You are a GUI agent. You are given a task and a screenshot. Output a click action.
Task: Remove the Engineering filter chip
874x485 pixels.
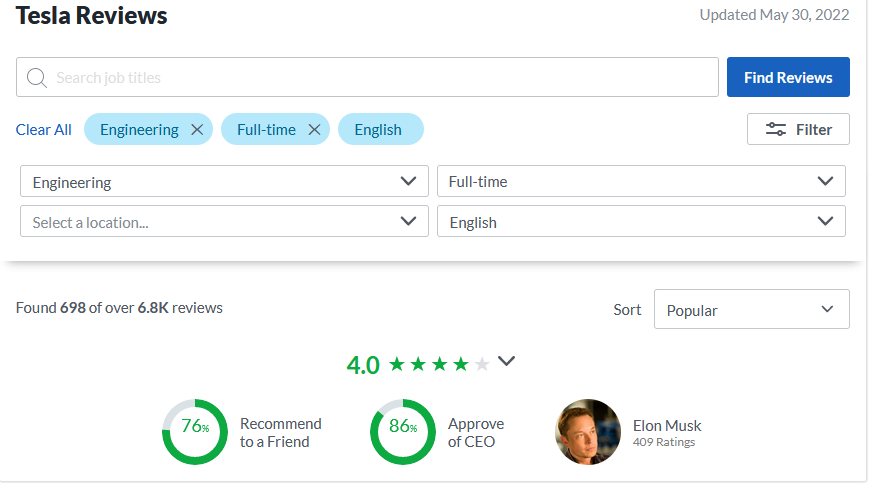pos(197,129)
